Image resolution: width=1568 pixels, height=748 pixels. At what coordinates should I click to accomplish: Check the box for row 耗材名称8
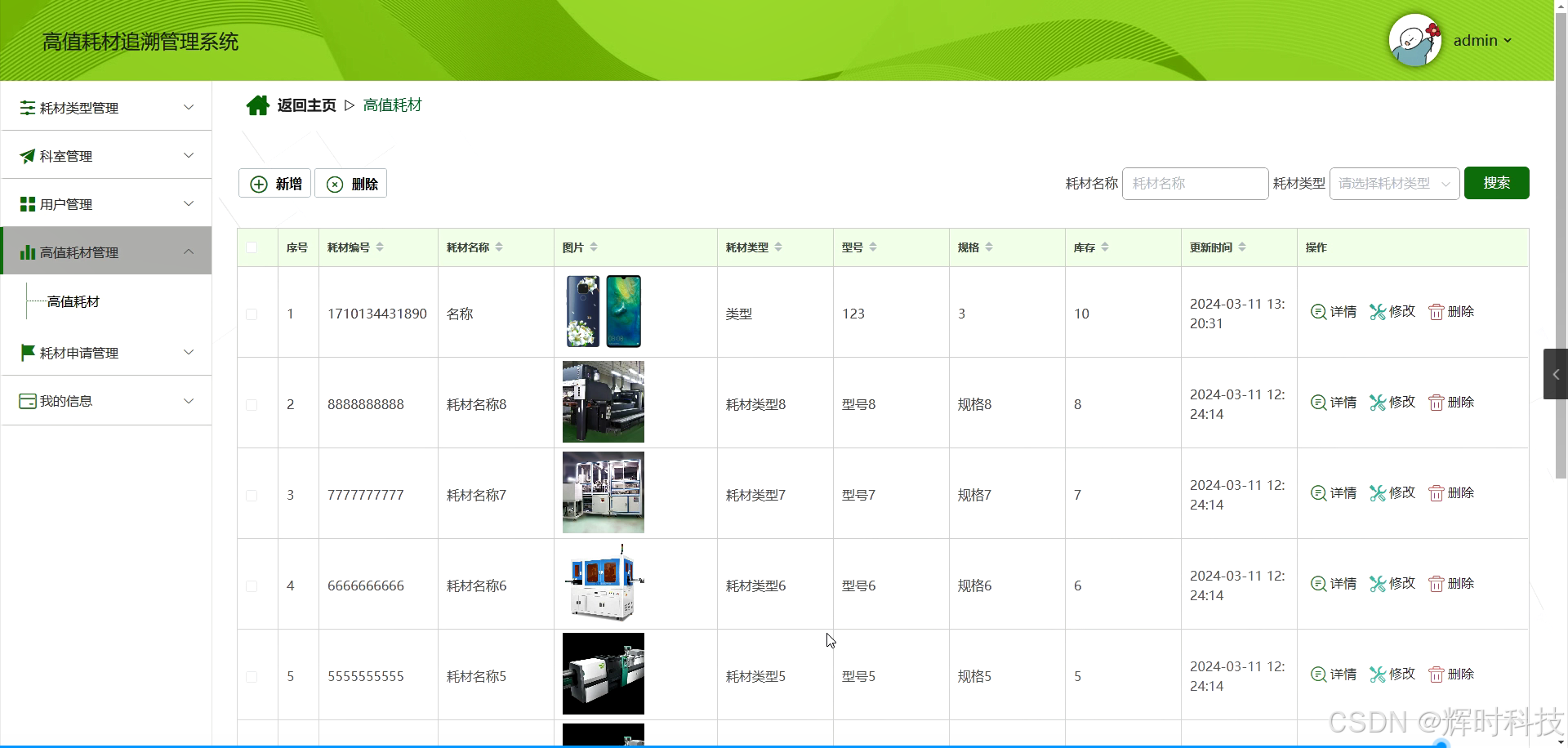click(x=252, y=405)
